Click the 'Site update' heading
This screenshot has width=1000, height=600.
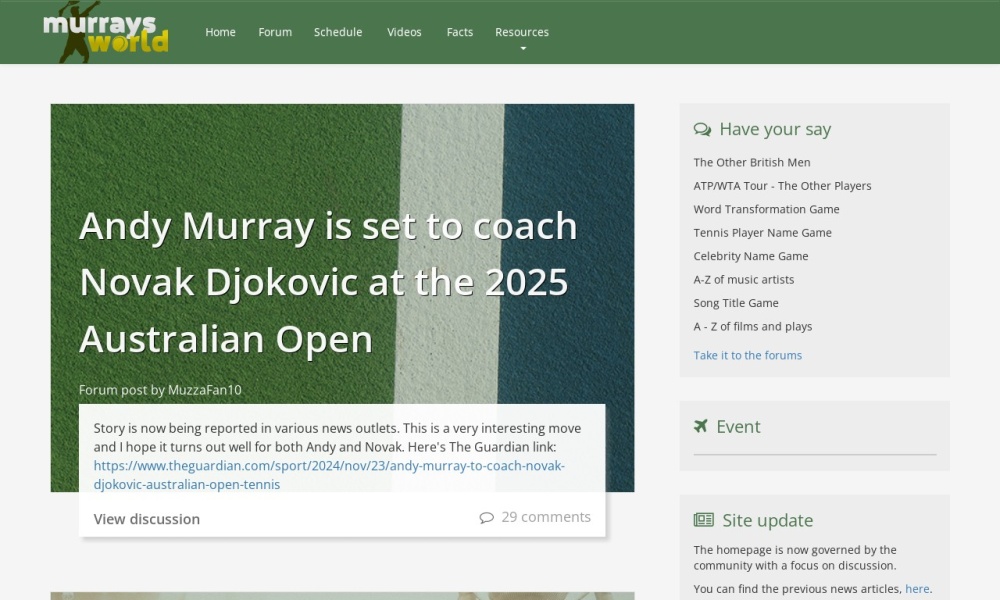click(767, 520)
